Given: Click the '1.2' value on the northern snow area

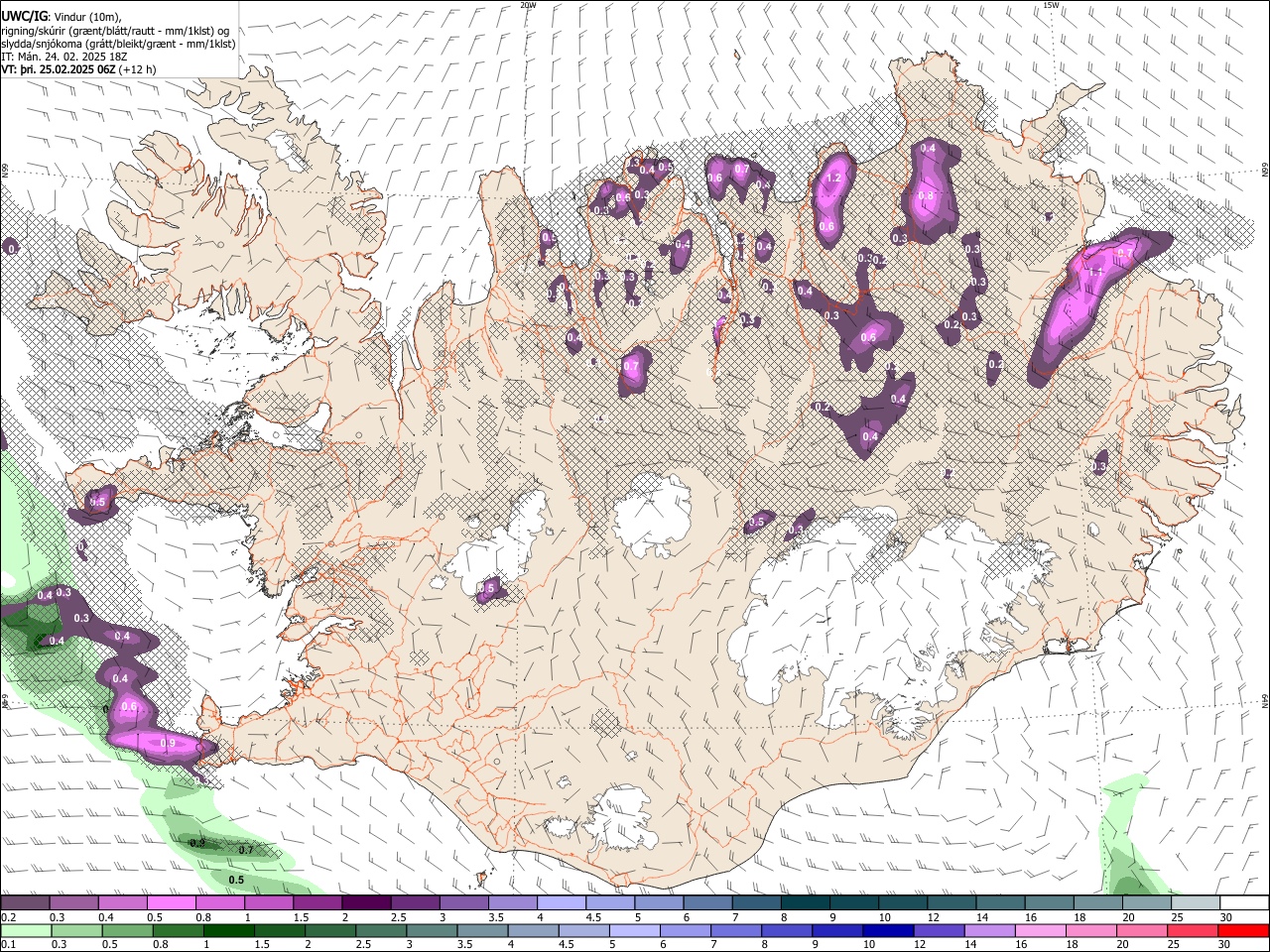Looking at the screenshot, I should click(x=833, y=178).
